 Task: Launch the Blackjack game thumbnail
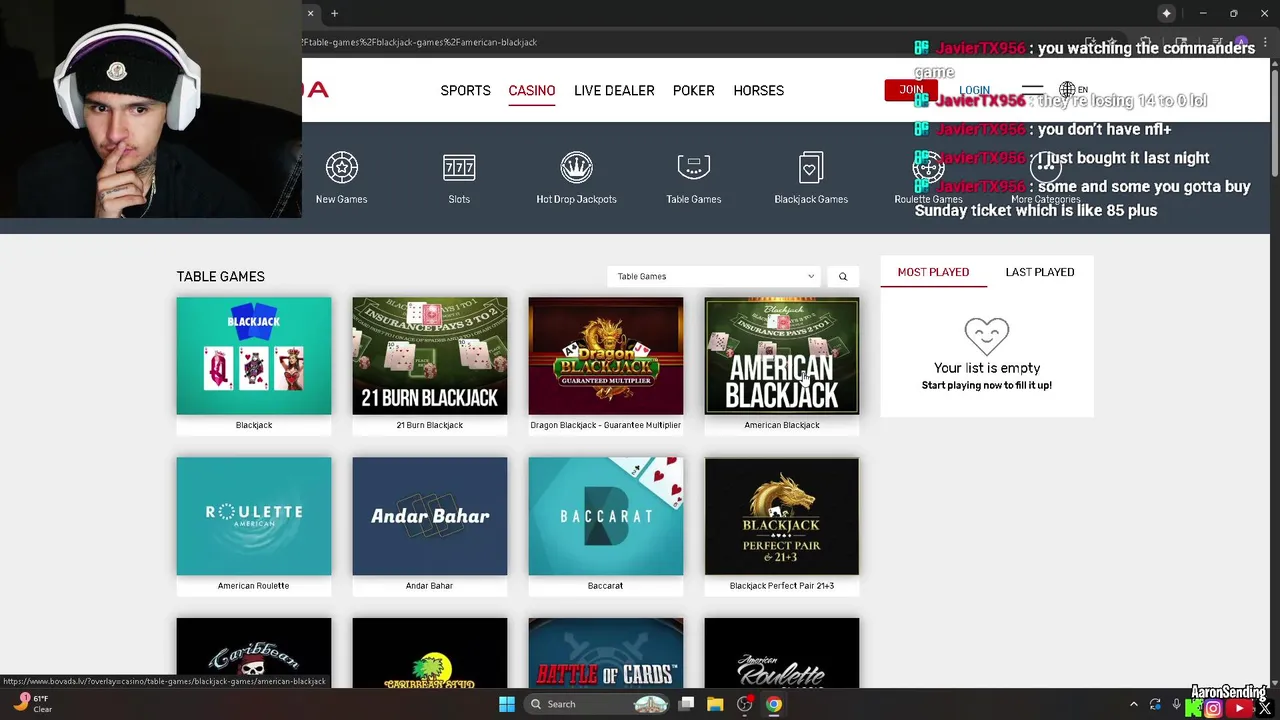[x=254, y=356]
